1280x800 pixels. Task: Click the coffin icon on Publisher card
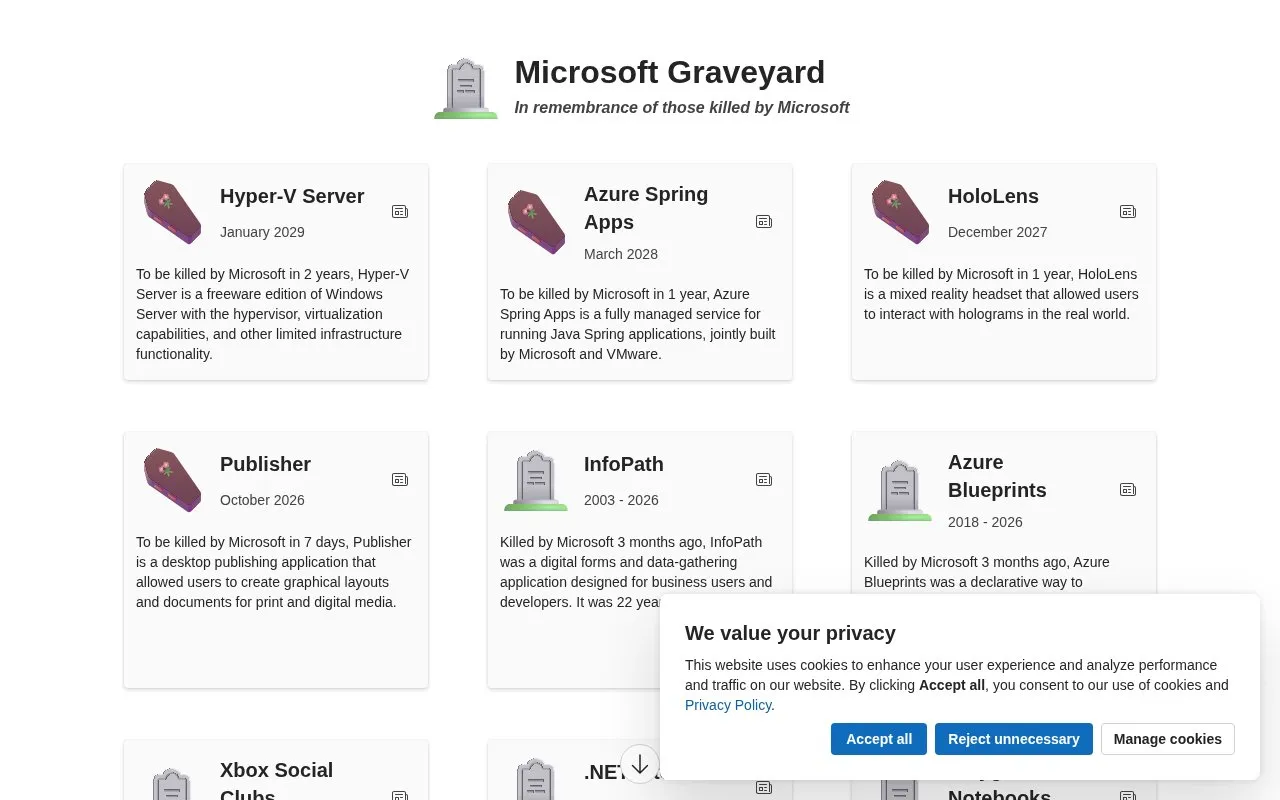pos(172,480)
